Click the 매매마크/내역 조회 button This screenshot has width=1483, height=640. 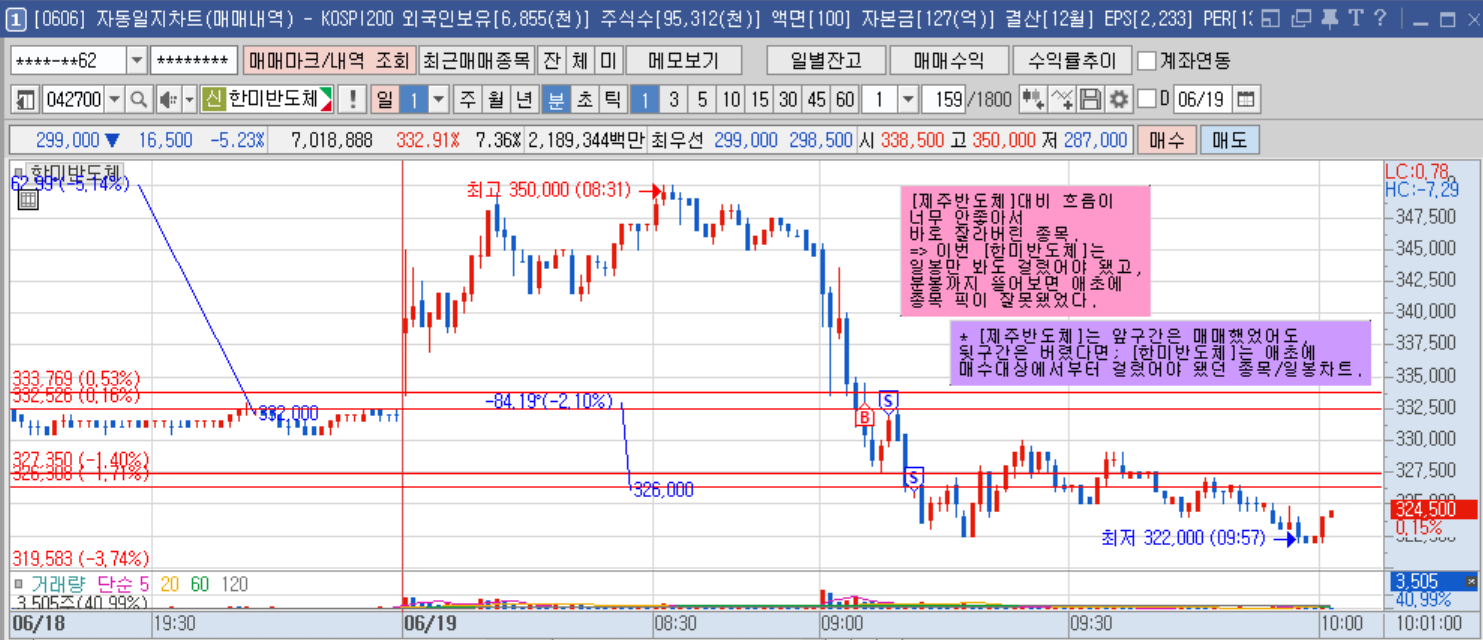(328, 61)
